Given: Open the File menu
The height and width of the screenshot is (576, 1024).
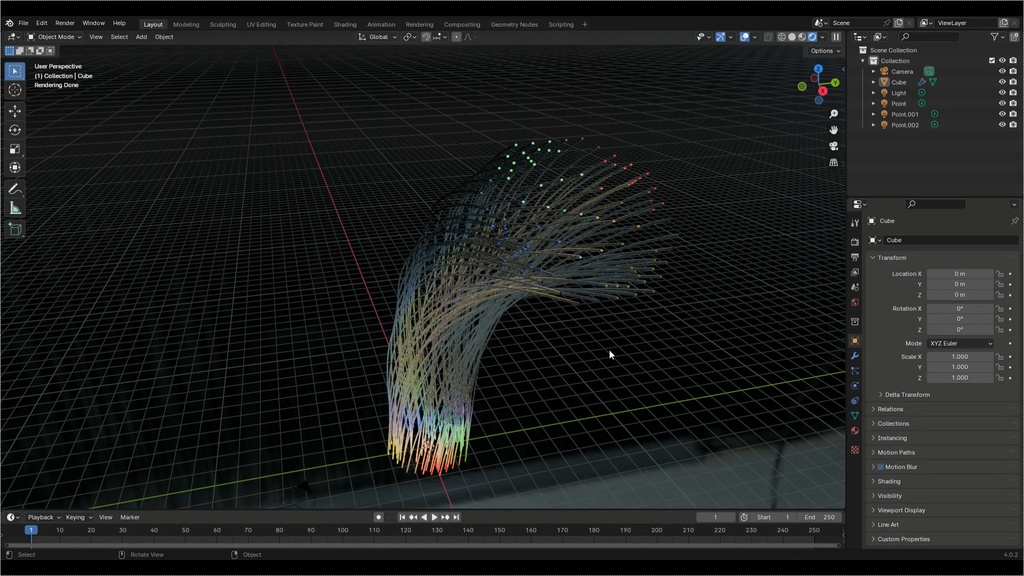Looking at the screenshot, I should tap(23, 23).
